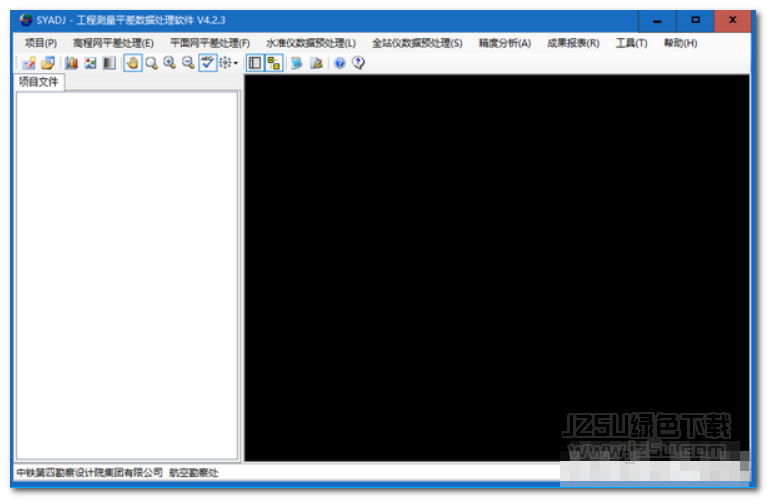Open an existing project with folder icon
This screenshot has height=499, width=767.
click(x=48, y=63)
